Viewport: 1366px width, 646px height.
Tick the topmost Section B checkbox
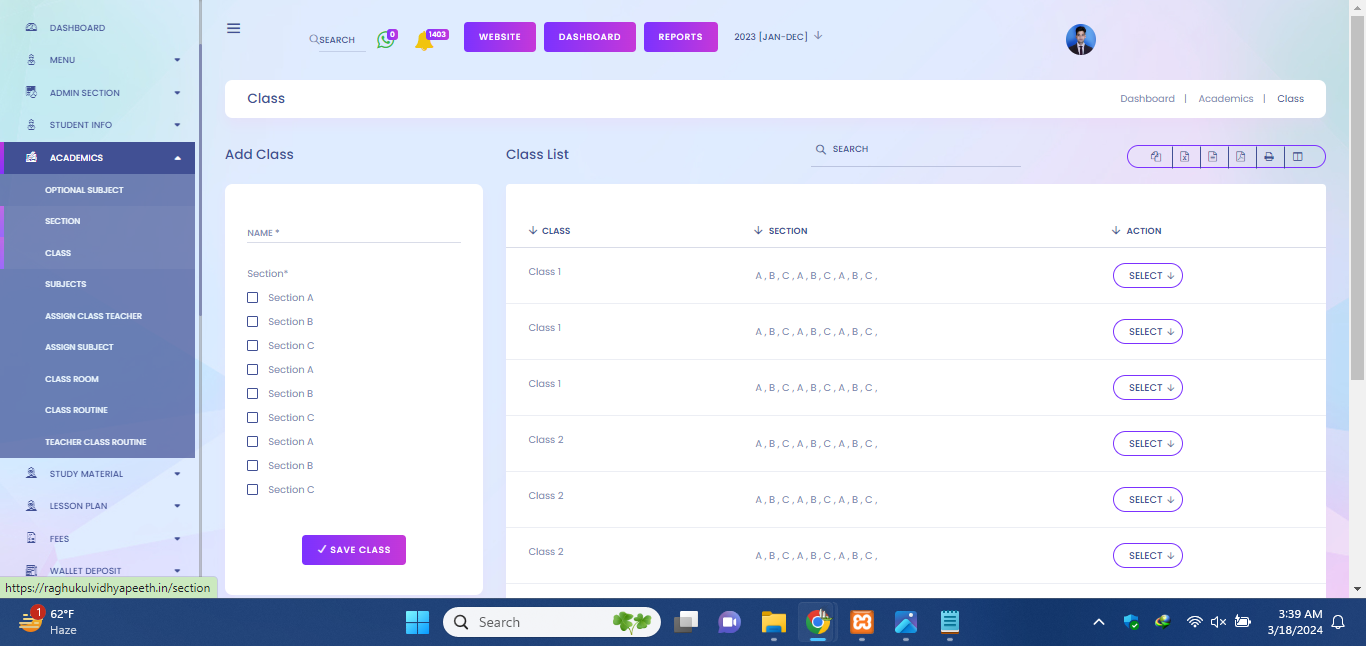pyautogui.click(x=253, y=322)
